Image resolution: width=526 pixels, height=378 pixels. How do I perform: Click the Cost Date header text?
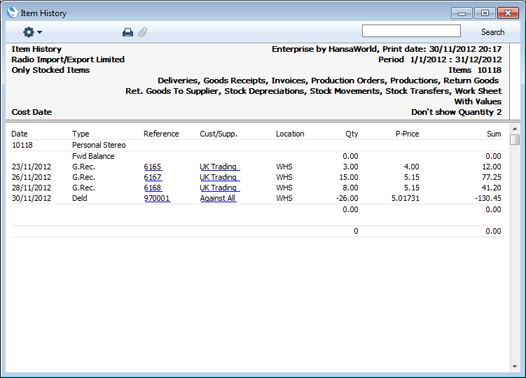point(32,112)
